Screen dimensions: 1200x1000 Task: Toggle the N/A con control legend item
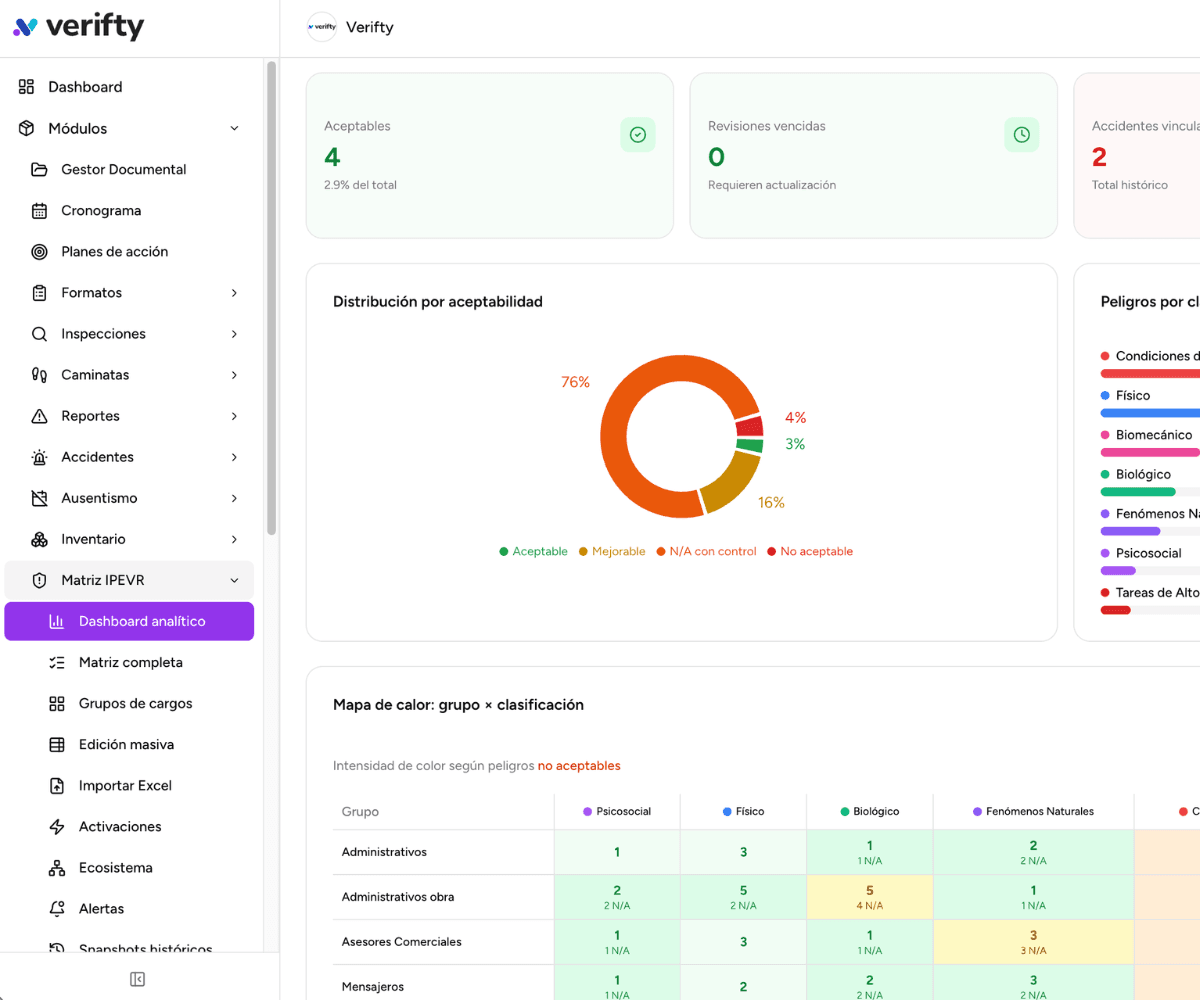706,551
